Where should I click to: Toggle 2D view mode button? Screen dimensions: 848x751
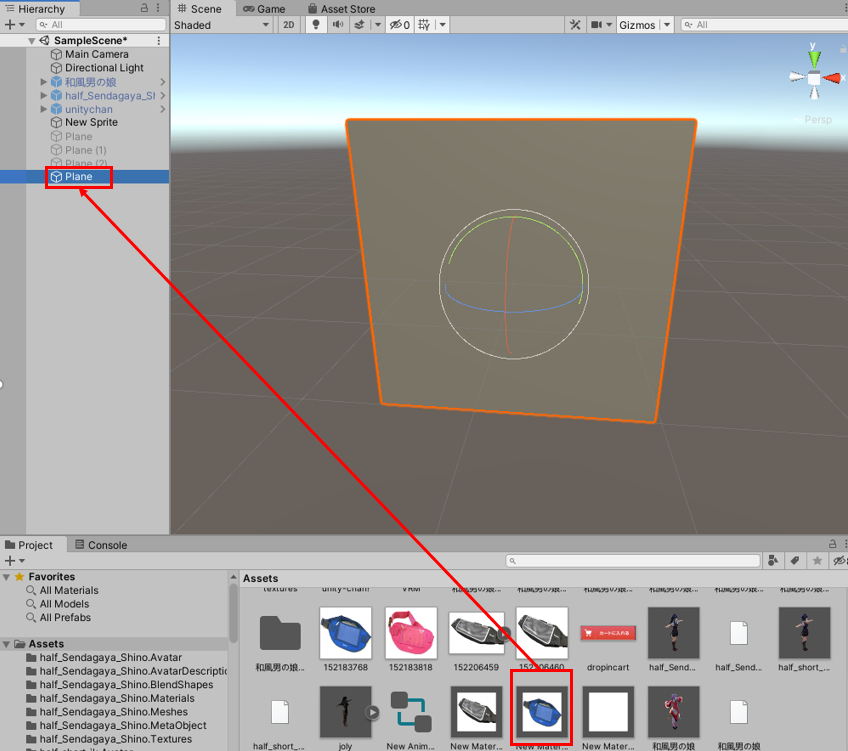tap(289, 25)
